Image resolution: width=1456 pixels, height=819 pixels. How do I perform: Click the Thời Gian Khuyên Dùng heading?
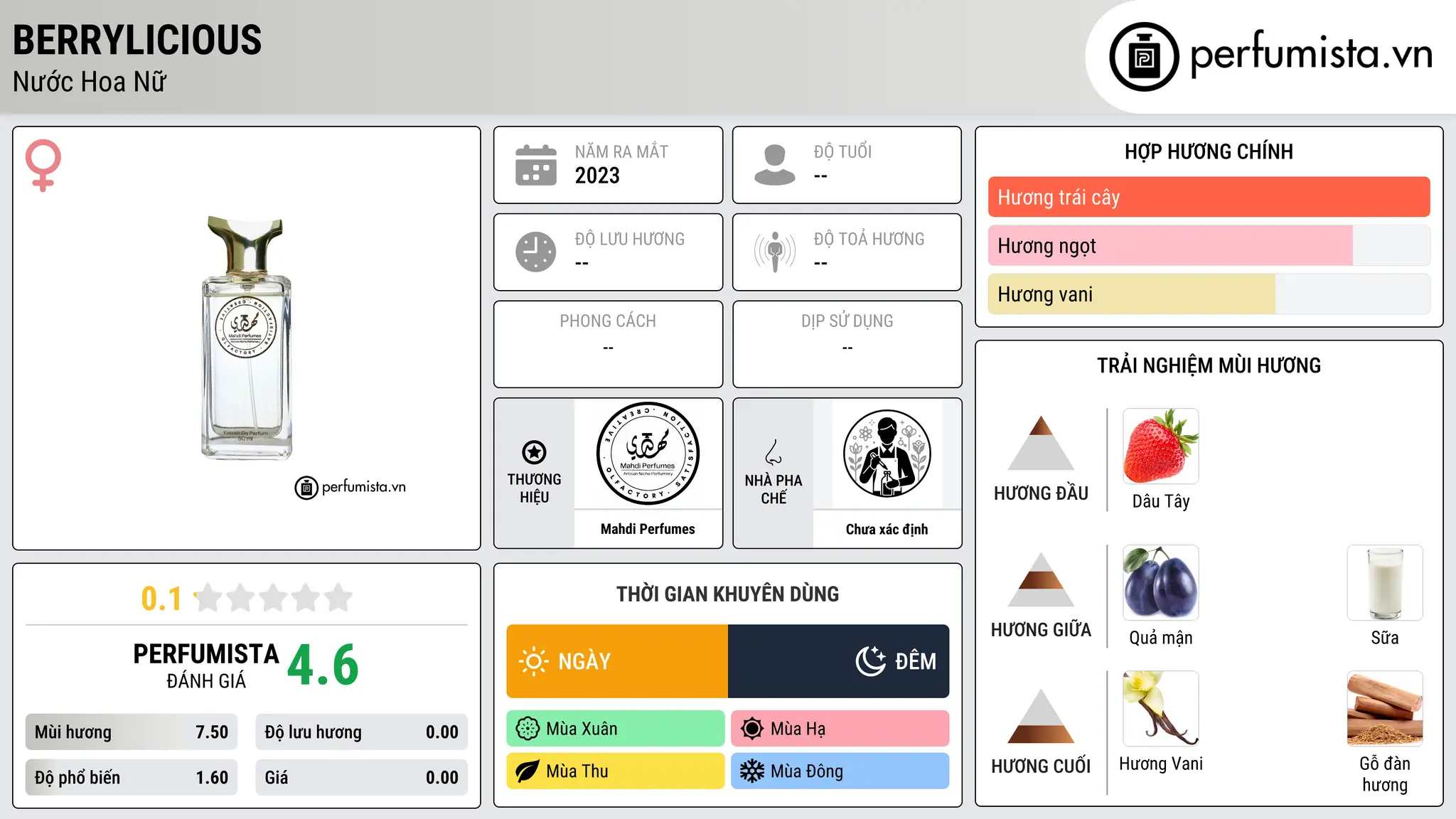click(x=727, y=594)
